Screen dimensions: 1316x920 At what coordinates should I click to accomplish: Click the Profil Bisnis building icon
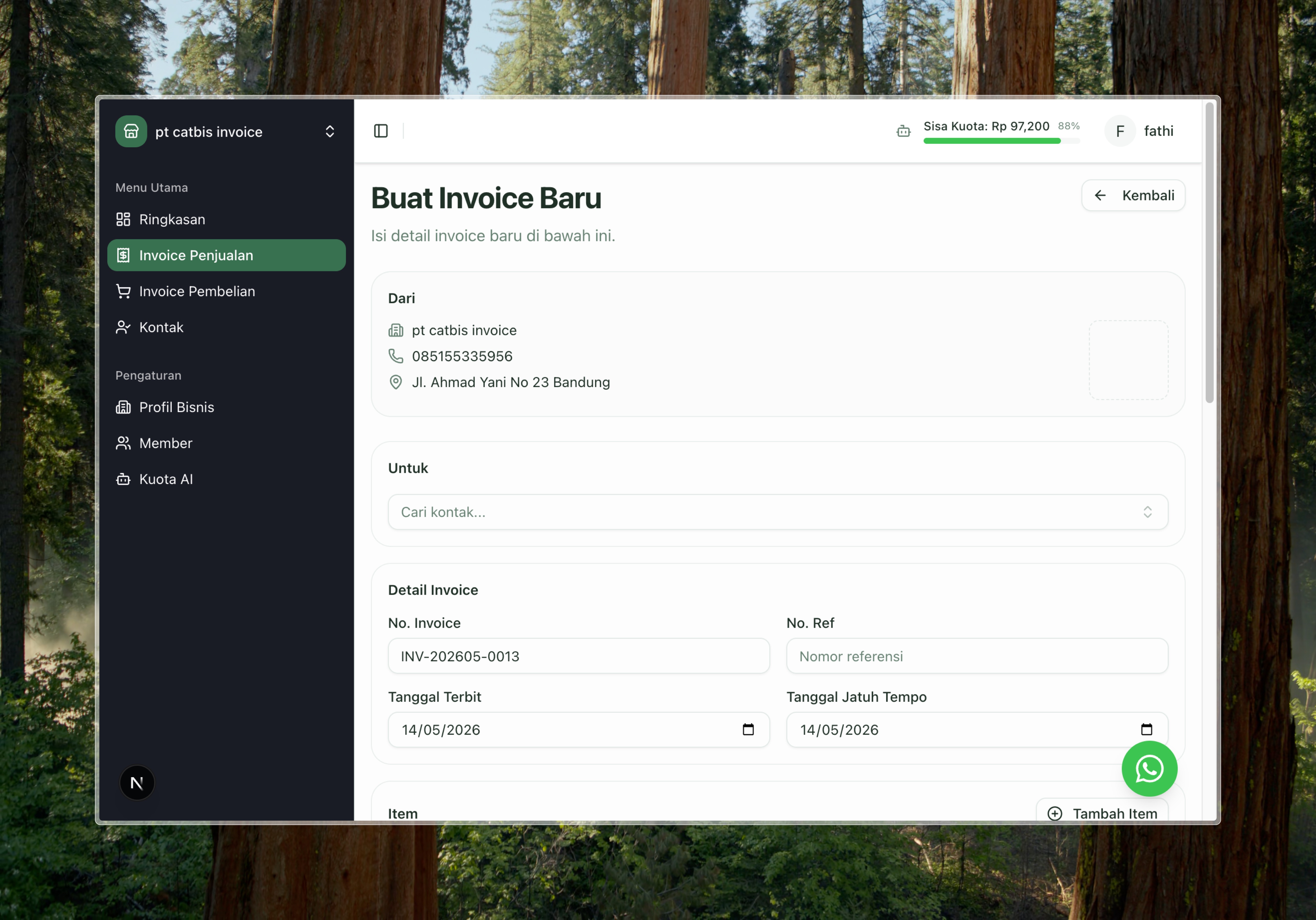coord(123,407)
